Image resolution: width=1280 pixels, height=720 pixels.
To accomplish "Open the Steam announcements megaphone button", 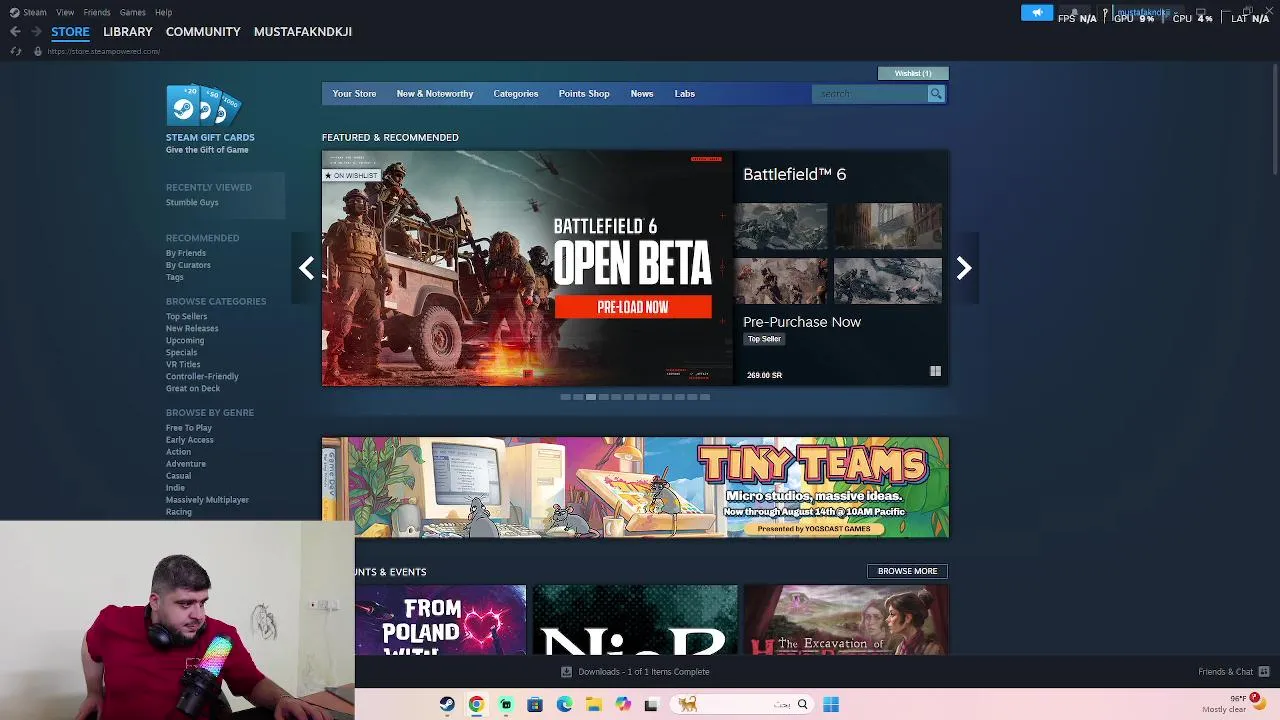I will 1037,13.
